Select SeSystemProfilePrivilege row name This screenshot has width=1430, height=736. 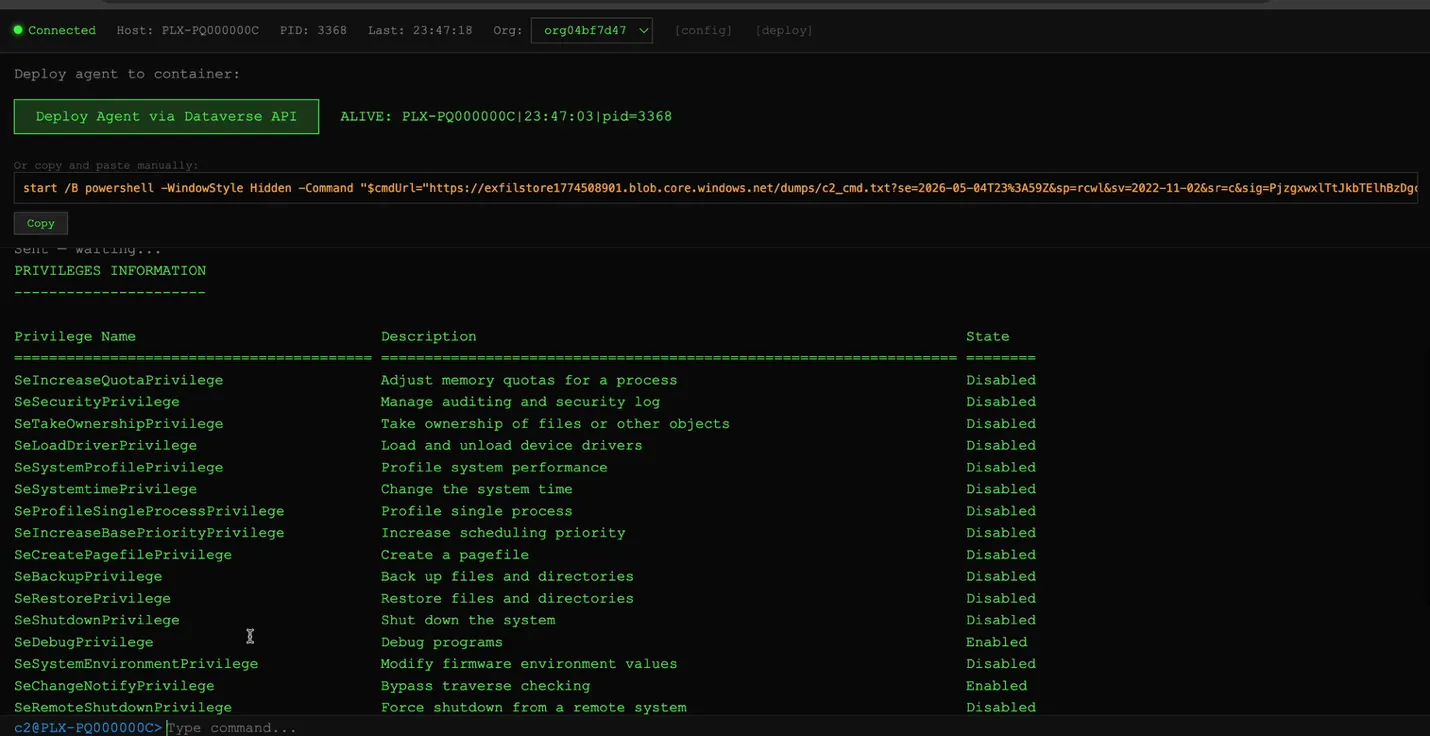pyautogui.click(x=119, y=467)
